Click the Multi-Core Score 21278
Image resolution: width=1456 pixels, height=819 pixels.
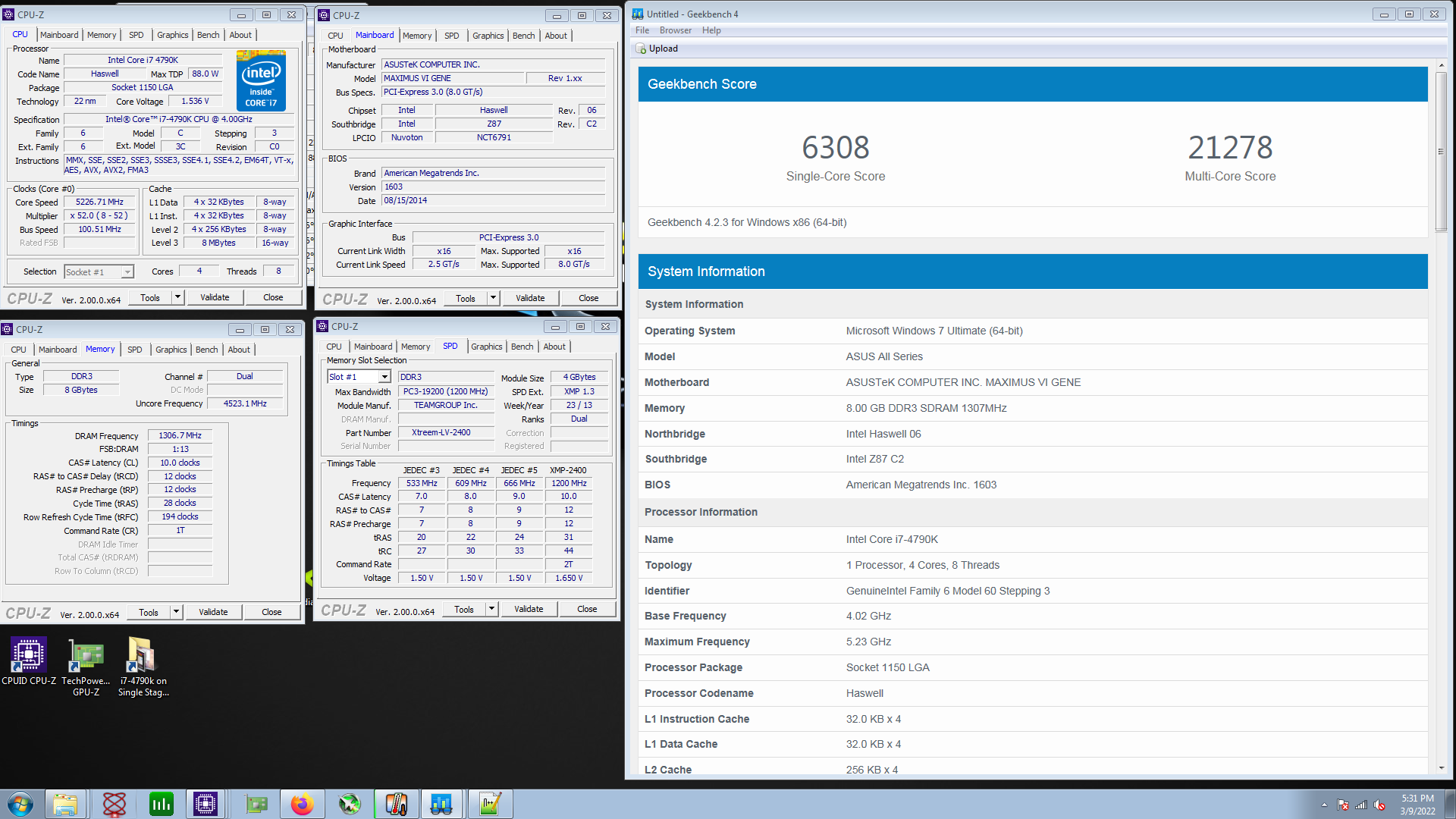pyautogui.click(x=1230, y=148)
